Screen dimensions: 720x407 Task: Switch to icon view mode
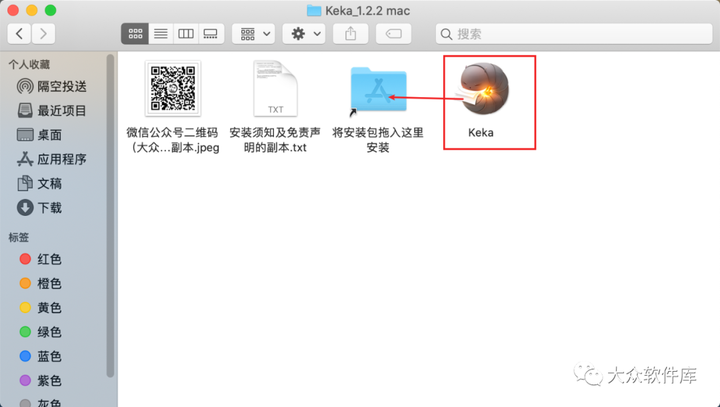pos(135,34)
